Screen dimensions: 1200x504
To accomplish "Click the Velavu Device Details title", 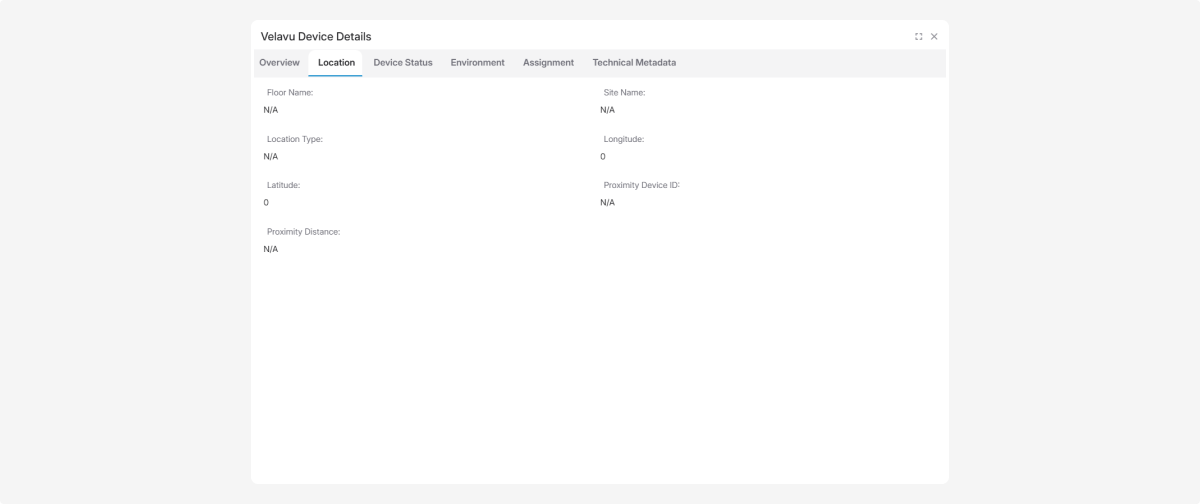I will [x=316, y=37].
